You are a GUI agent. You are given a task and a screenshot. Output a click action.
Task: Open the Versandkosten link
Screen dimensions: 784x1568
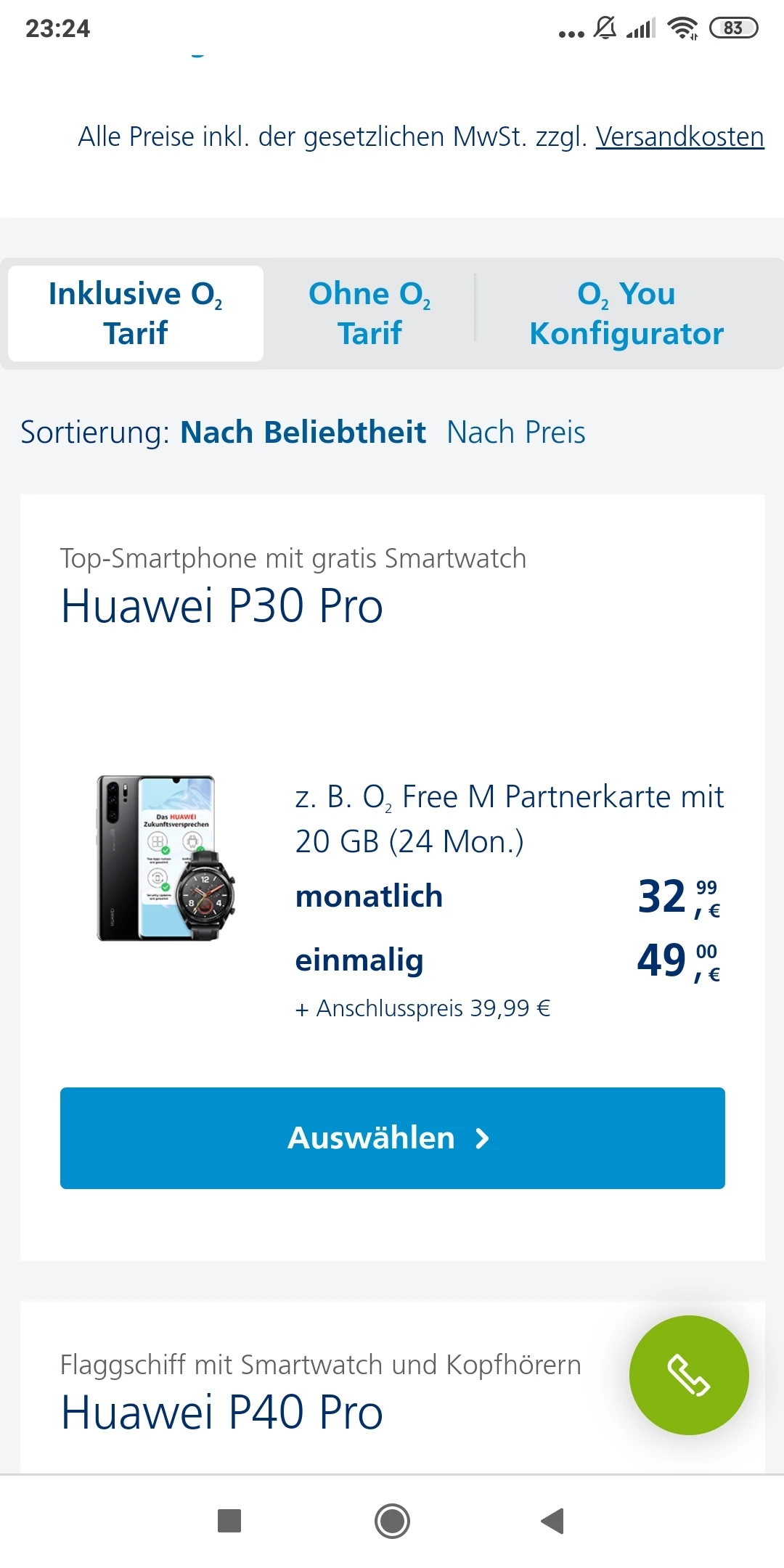[680, 136]
